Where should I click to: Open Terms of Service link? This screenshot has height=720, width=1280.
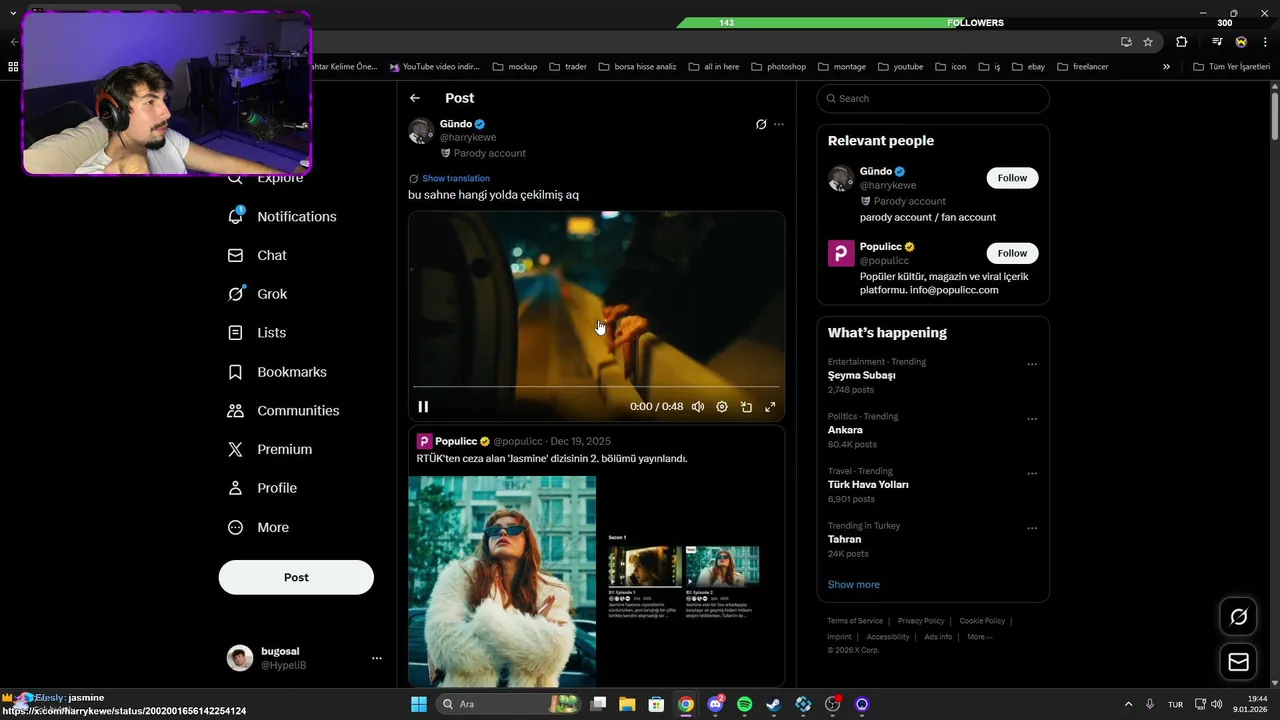click(x=855, y=621)
